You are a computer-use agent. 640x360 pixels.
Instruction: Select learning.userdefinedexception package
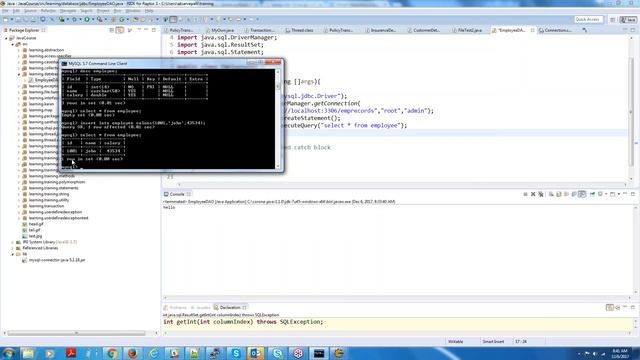pyautogui.click(x=55, y=212)
